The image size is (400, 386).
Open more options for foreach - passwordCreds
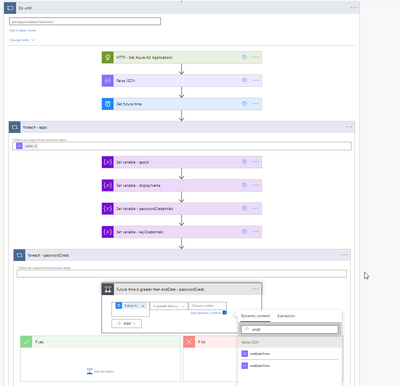[x=344, y=255]
